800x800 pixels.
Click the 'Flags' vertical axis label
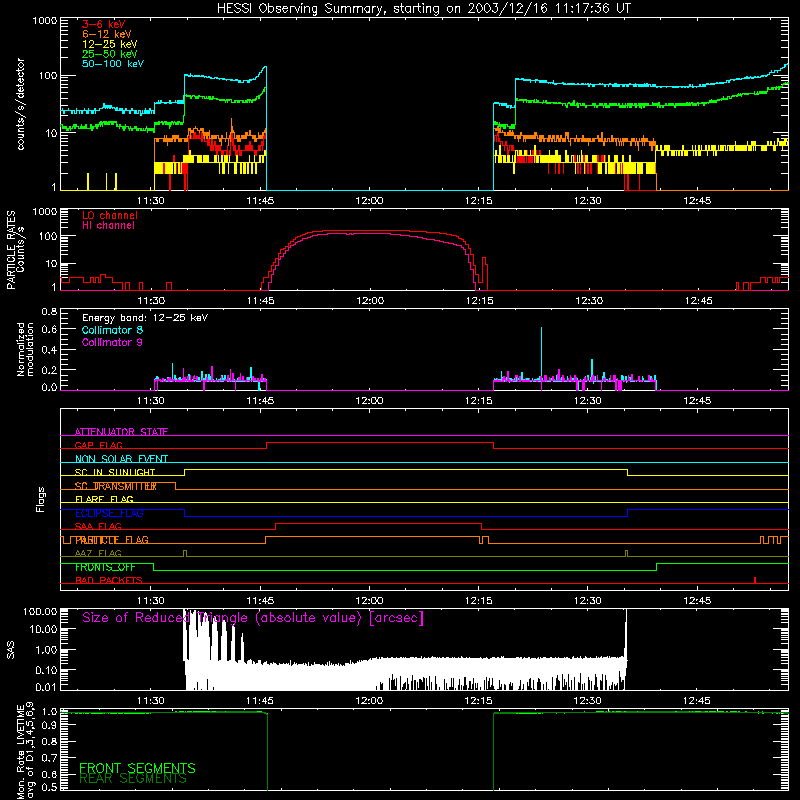[x=40, y=499]
